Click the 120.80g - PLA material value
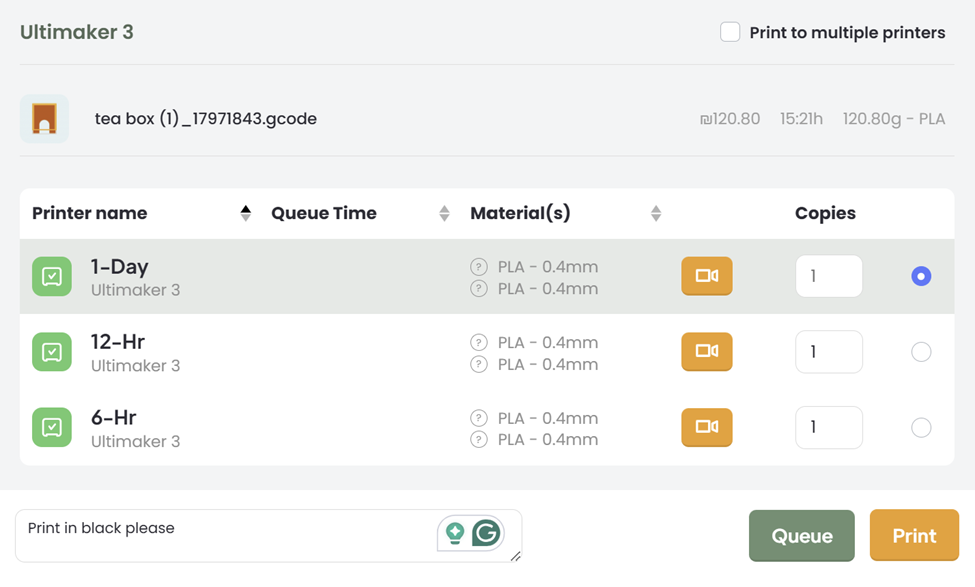The height and width of the screenshot is (587, 975). tap(894, 119)
